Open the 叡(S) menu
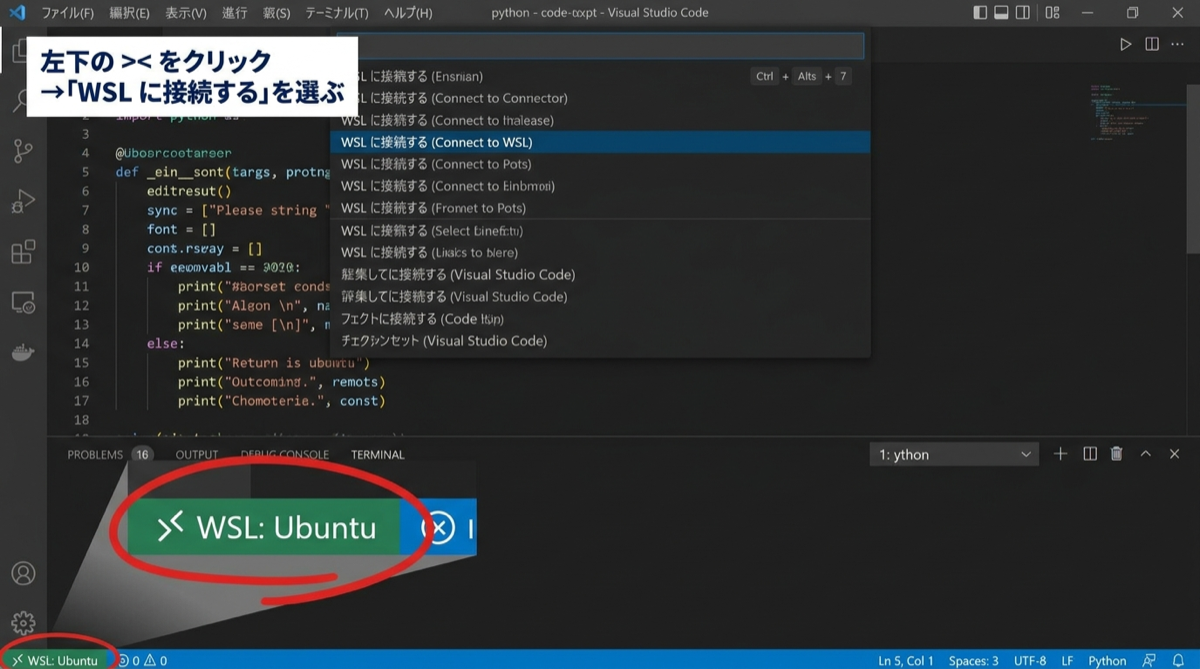The height and width of the screenshot is (669, 1200). (275, 13)
